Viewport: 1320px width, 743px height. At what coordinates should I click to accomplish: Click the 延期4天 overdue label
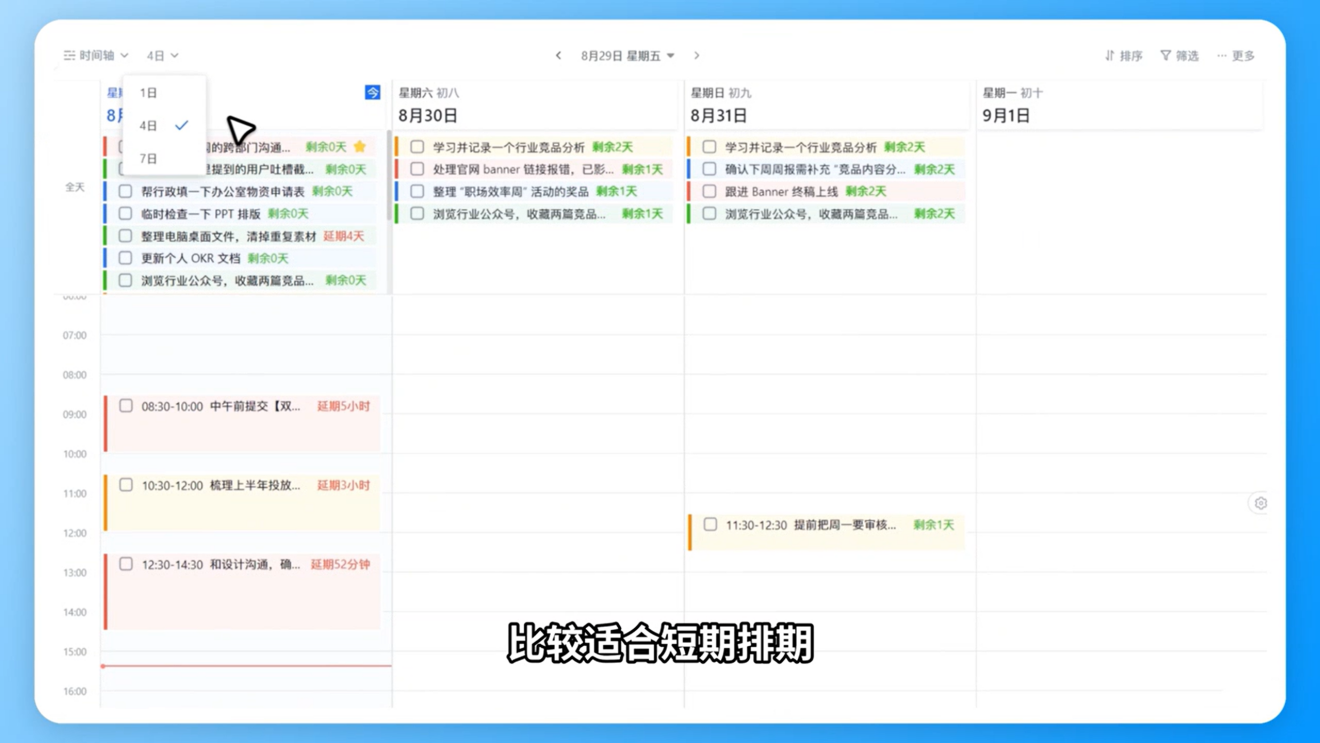tap(344, 236)
